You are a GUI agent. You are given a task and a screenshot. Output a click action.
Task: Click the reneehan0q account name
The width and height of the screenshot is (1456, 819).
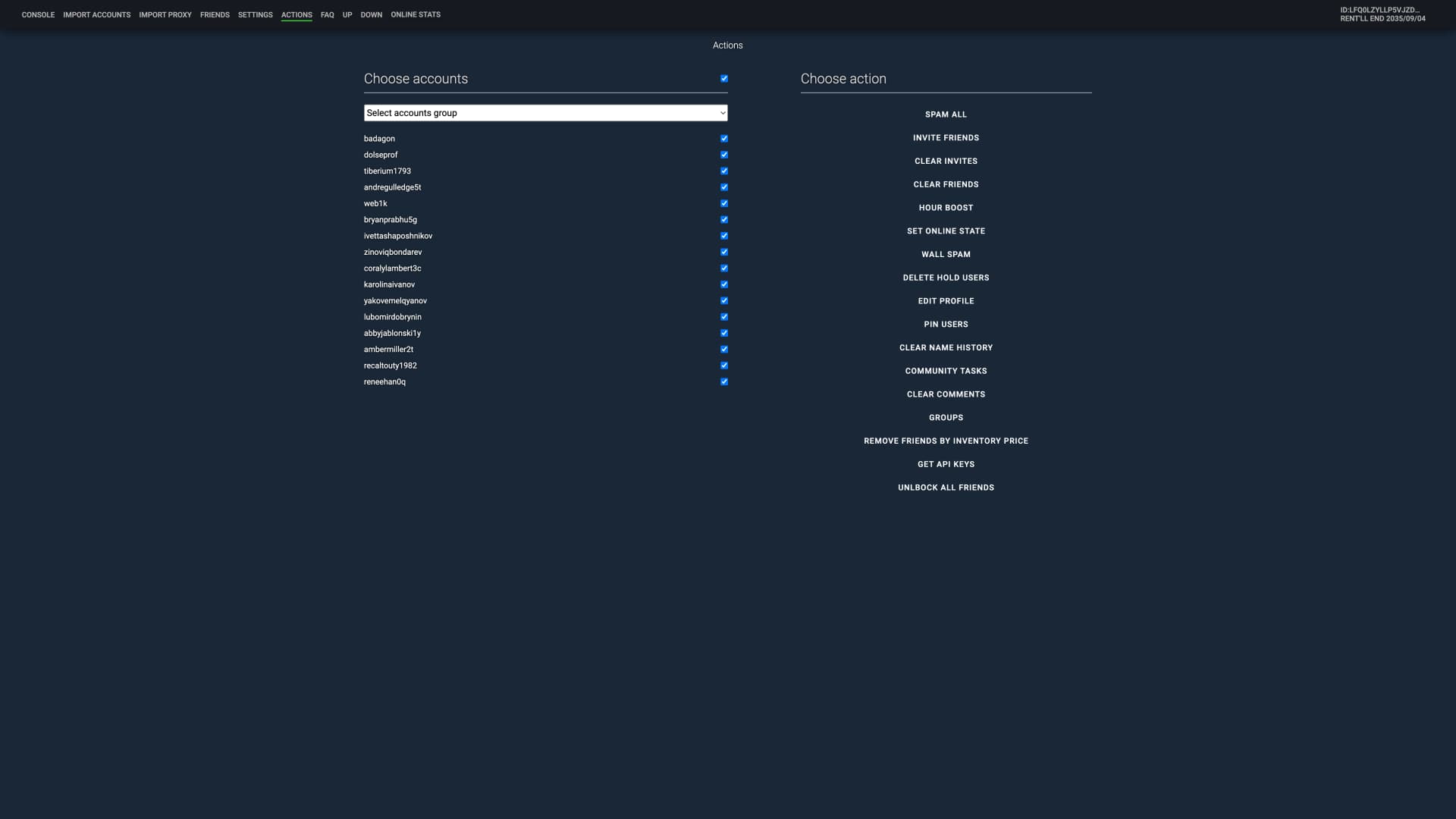(x=384, y=382)
